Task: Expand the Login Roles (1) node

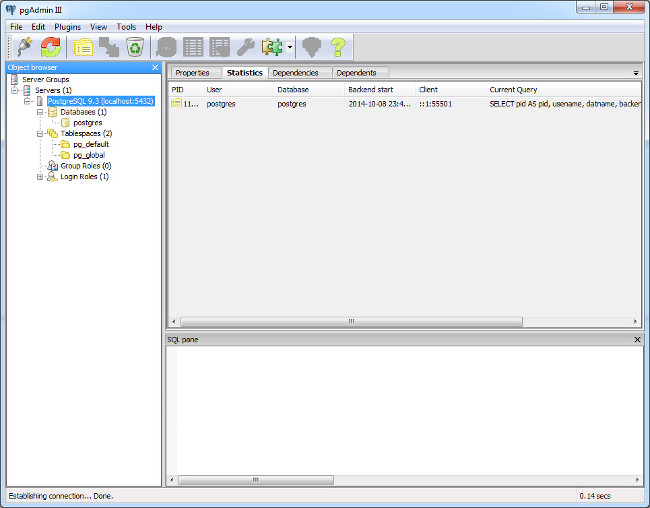Action: click(40, 177)
